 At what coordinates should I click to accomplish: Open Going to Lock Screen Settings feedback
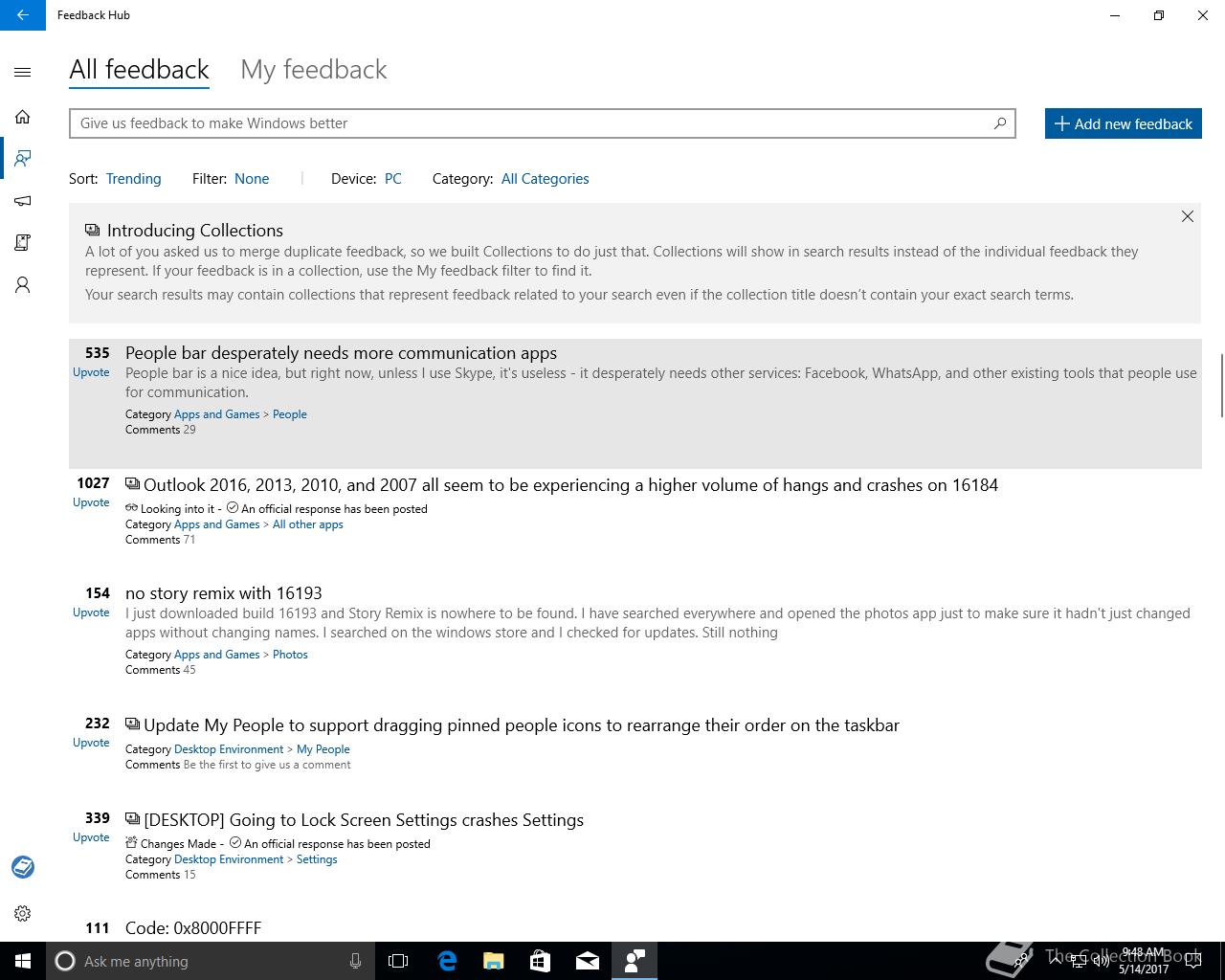364,820
